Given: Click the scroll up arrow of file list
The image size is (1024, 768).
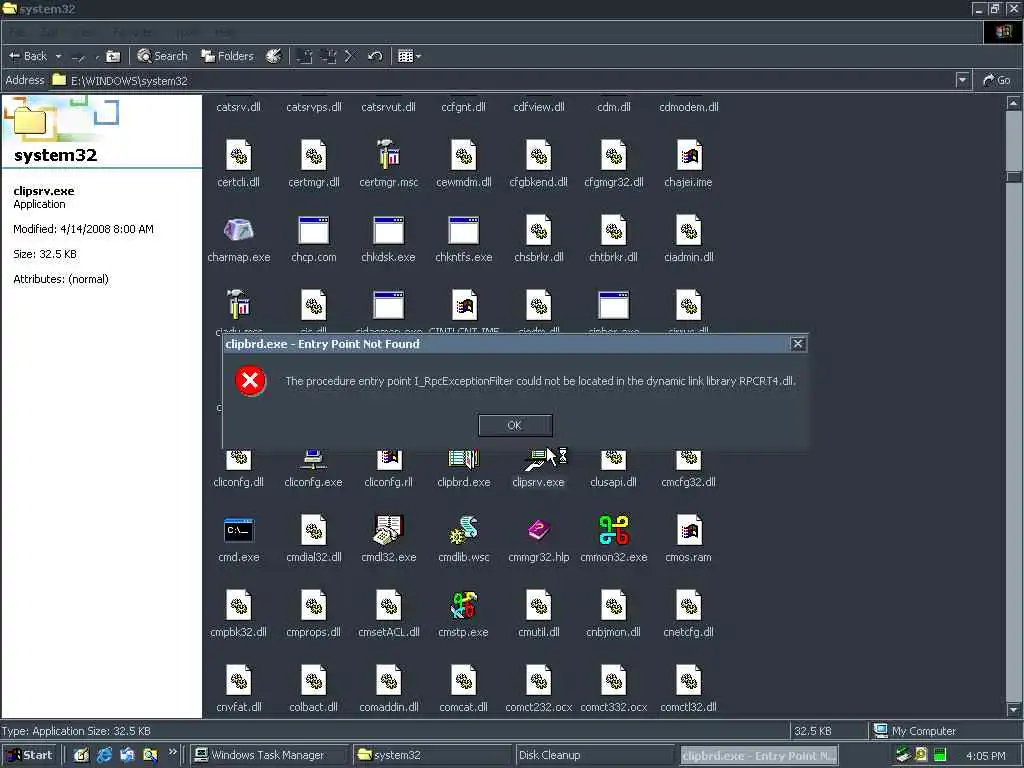Looking at the screenshot, I should tap(1013, 103).
